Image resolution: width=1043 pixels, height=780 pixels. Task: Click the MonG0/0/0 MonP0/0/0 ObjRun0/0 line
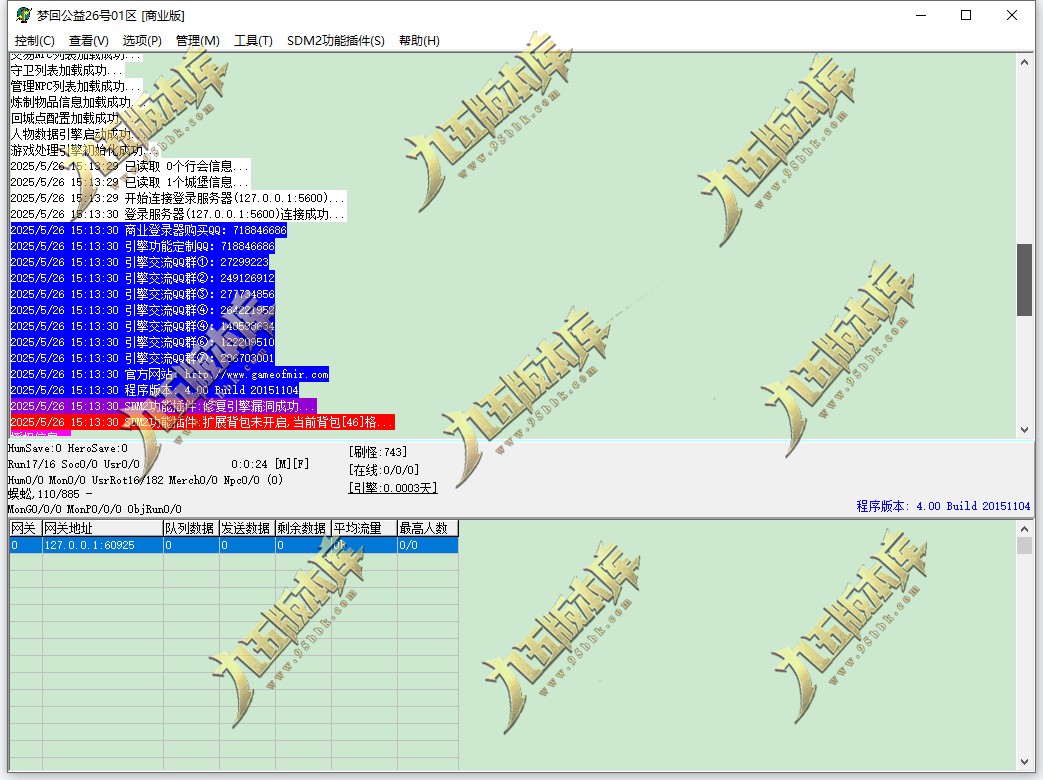click(x=94, y=509)
